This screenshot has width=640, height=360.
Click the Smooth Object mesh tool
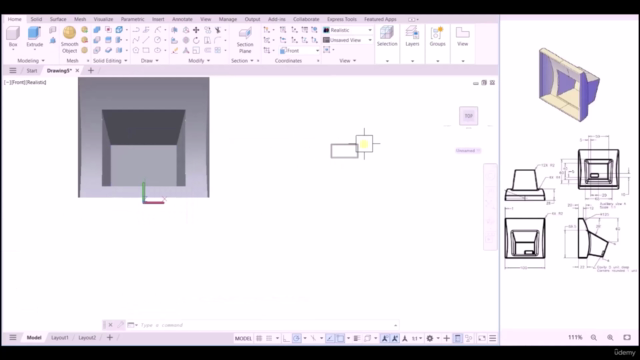[69, 40]
